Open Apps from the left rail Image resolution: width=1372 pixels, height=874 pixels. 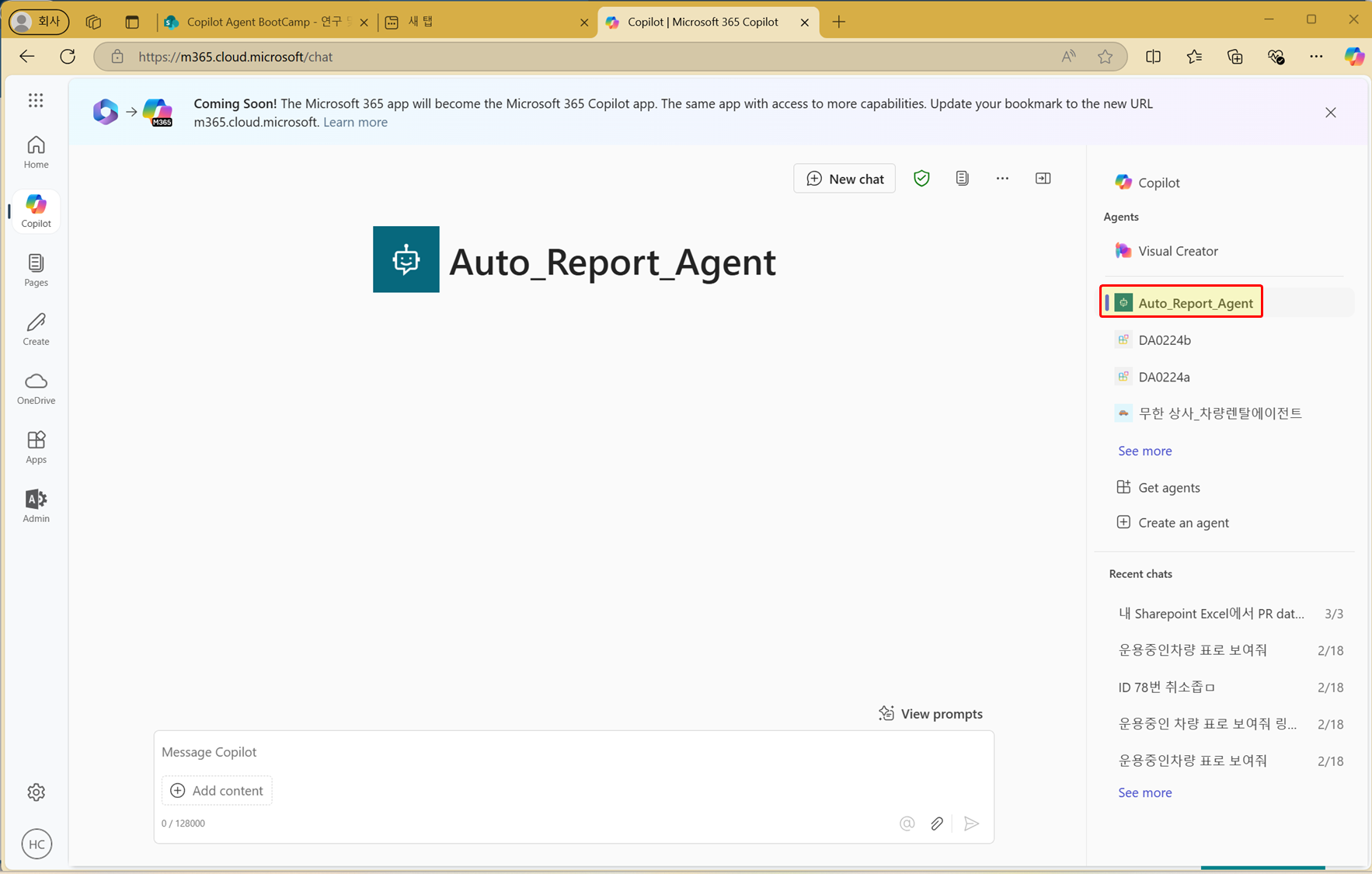pos(36,447)
